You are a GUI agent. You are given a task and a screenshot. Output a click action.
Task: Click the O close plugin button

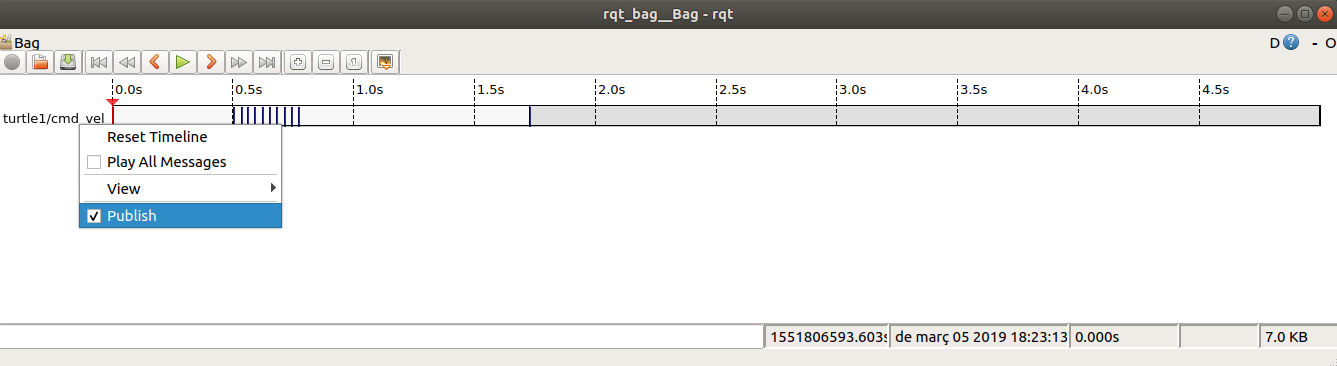tap(1330, 43)
